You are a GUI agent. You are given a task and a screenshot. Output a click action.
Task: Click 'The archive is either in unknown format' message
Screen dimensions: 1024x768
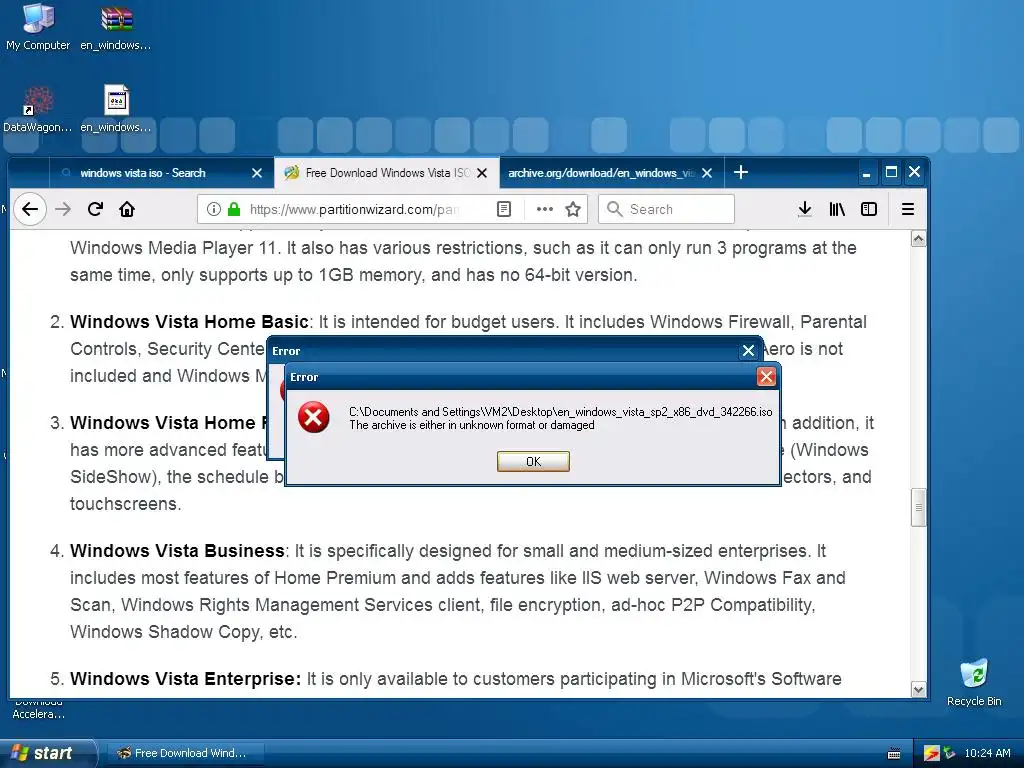tap(472, 425)
